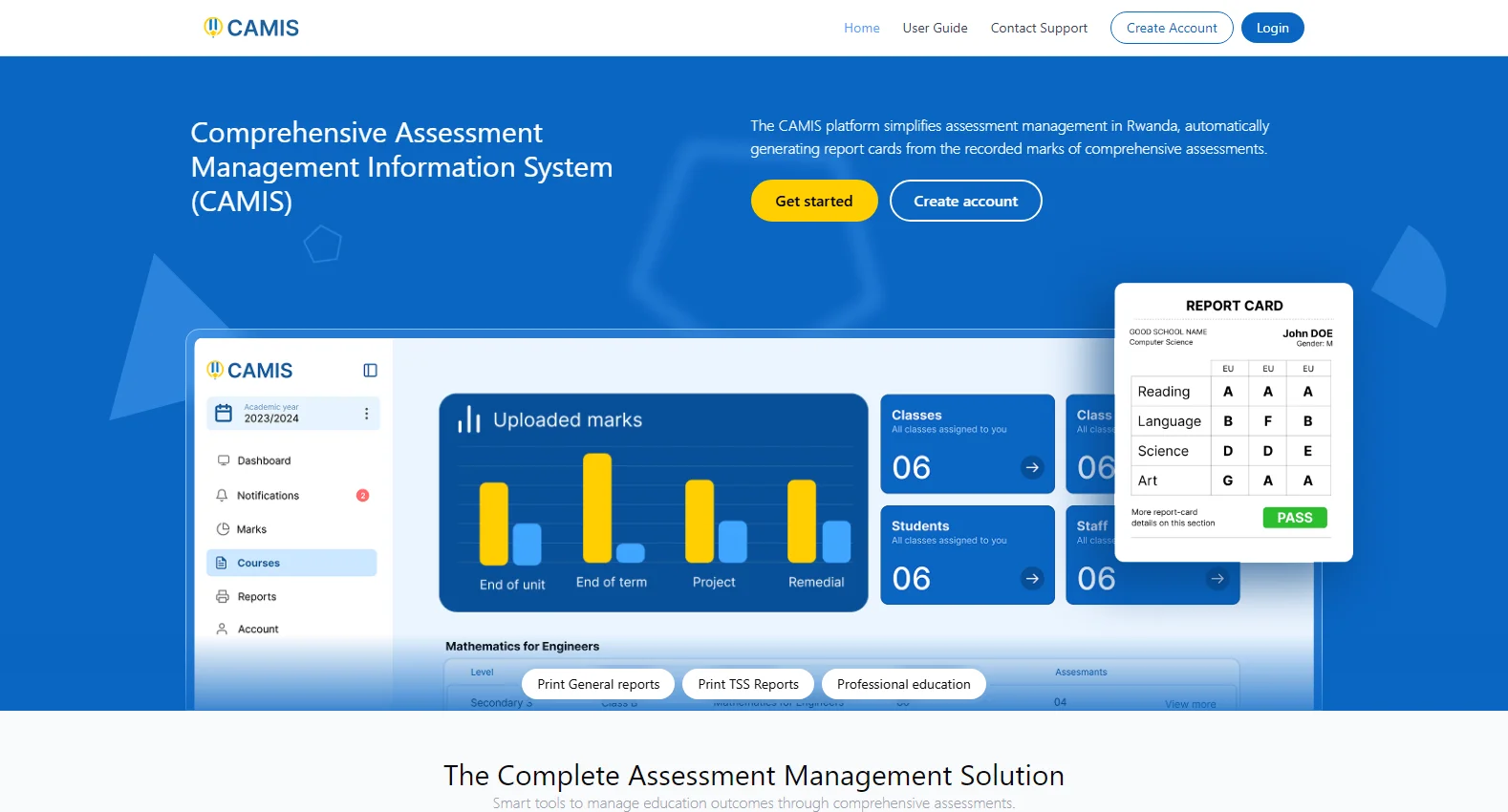Viewport: 1508px width, 812px height.
Task: Click the Print General reports pill
Action: [598, 684]
